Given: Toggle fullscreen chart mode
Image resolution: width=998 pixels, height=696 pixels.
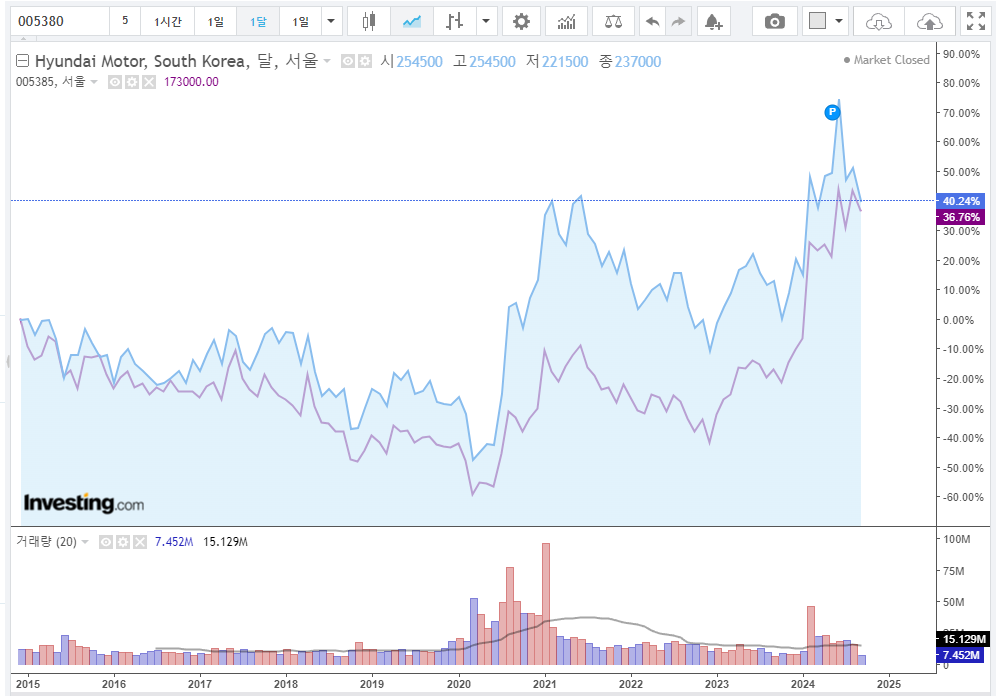Looking at the screenshot, I should [x=976, y=22].
